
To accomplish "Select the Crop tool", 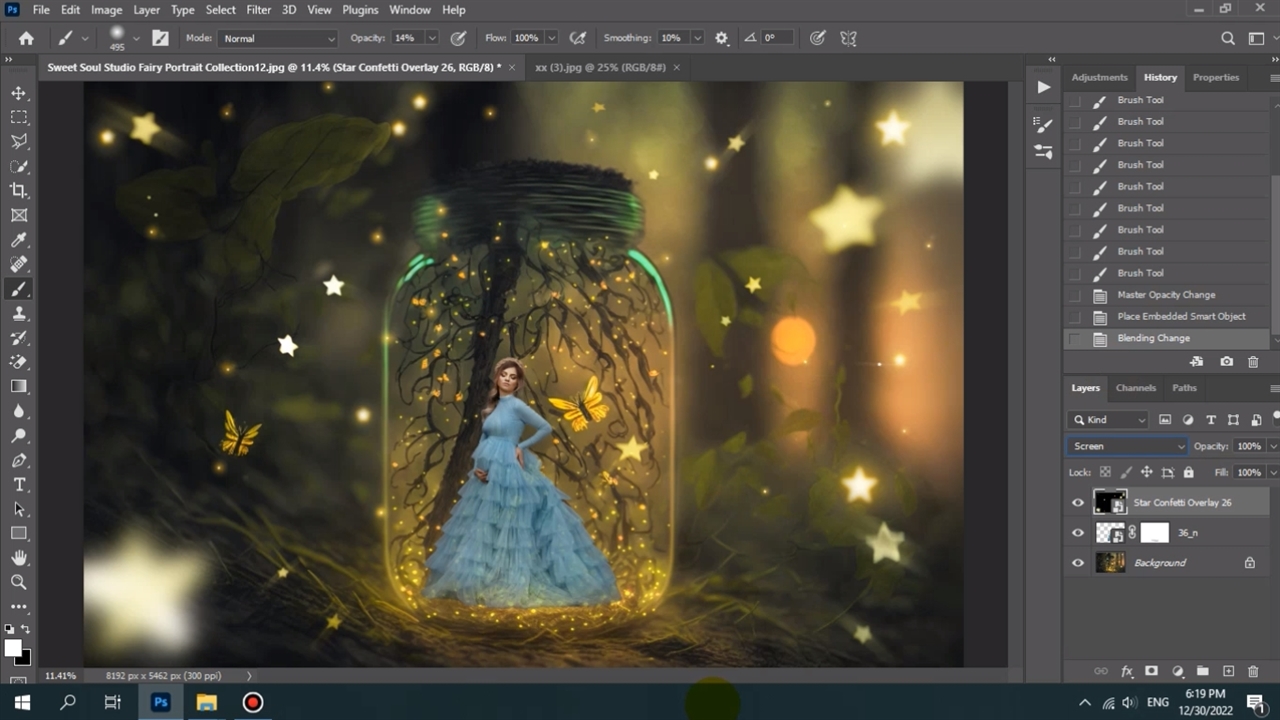I will (x=19, y=191).
